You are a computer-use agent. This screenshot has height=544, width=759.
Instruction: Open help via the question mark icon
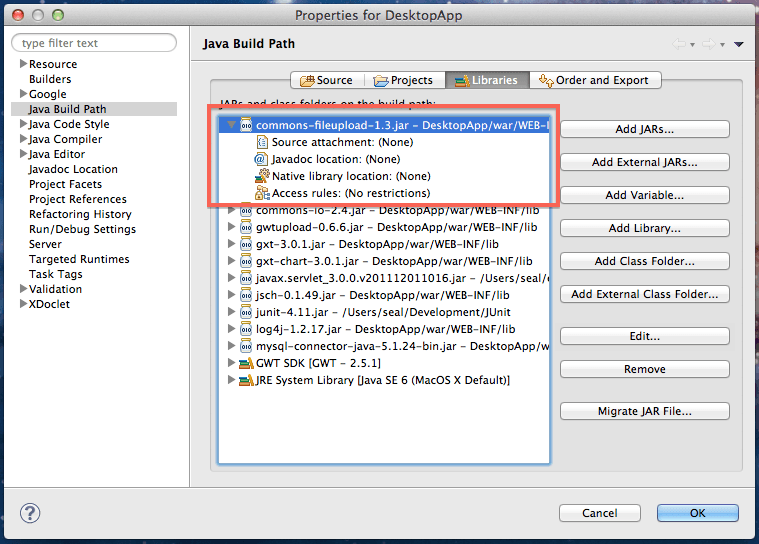(30, 513)
